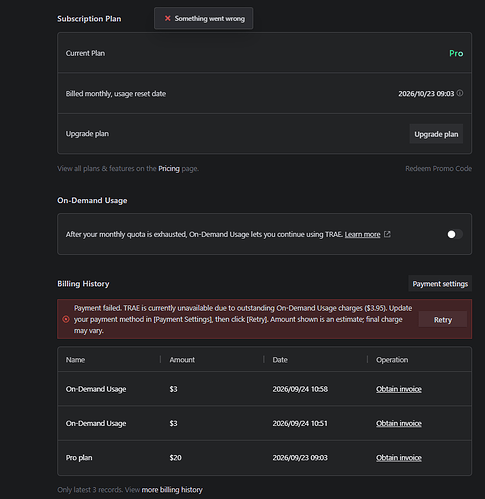Click the Something went wrong toast message
This screenshot has width=485, height=499.
pos(204,18)
